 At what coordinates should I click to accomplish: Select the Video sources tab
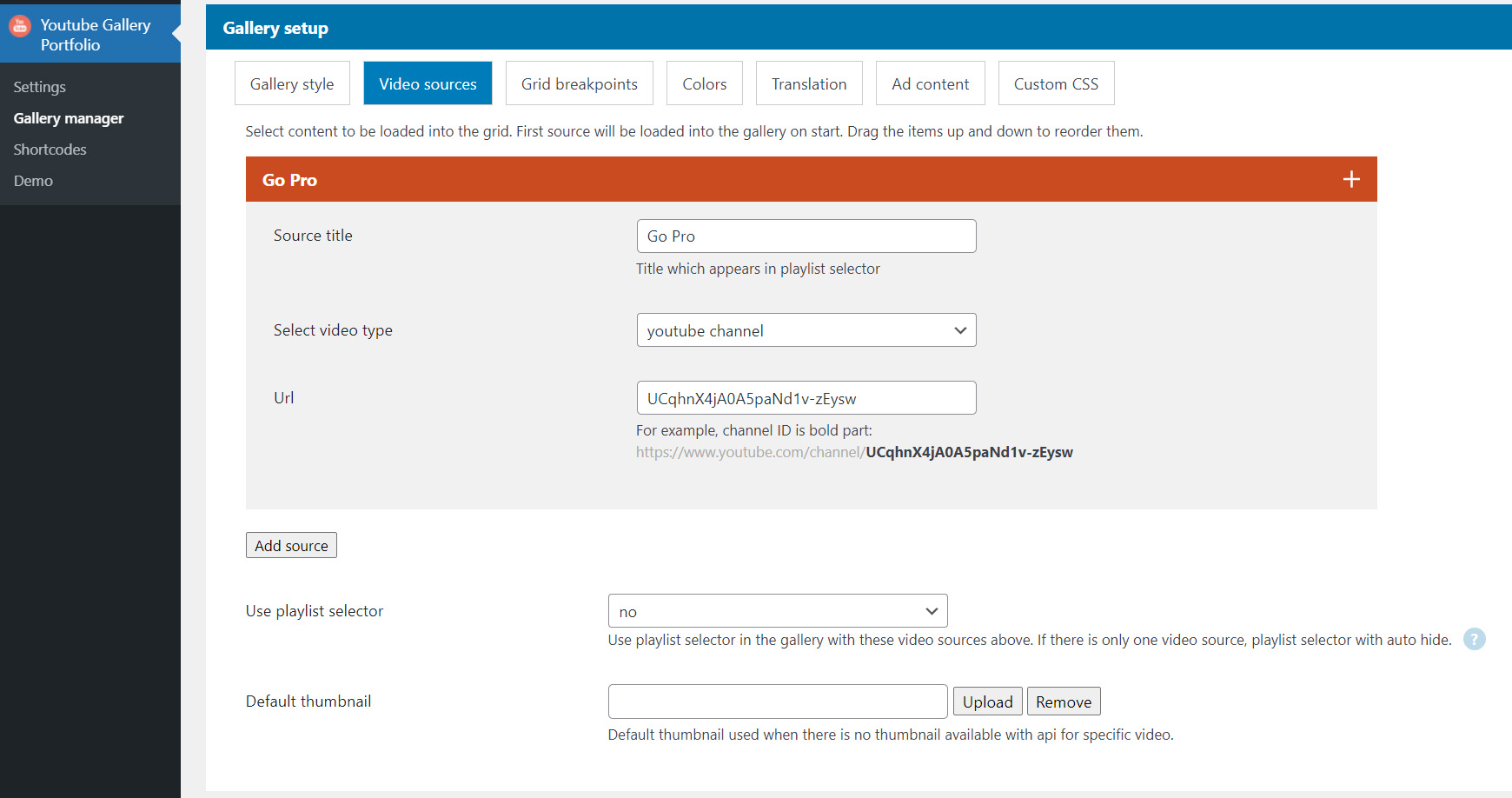point(428,83)
